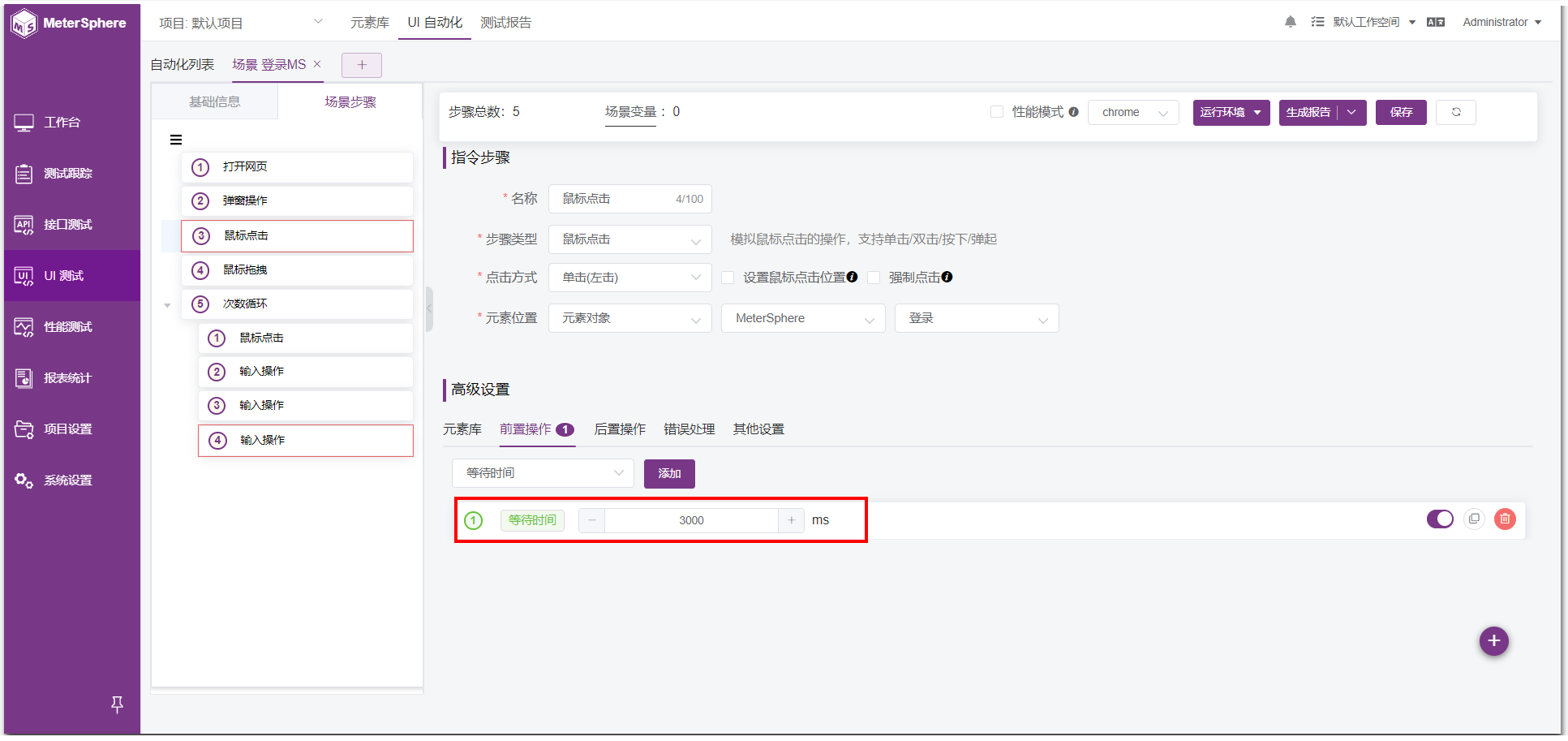Image resolution: width=1568 pixels, height=741 pixels.
Task: Open 性能测试 in sidebar
Action: point(71,327)
